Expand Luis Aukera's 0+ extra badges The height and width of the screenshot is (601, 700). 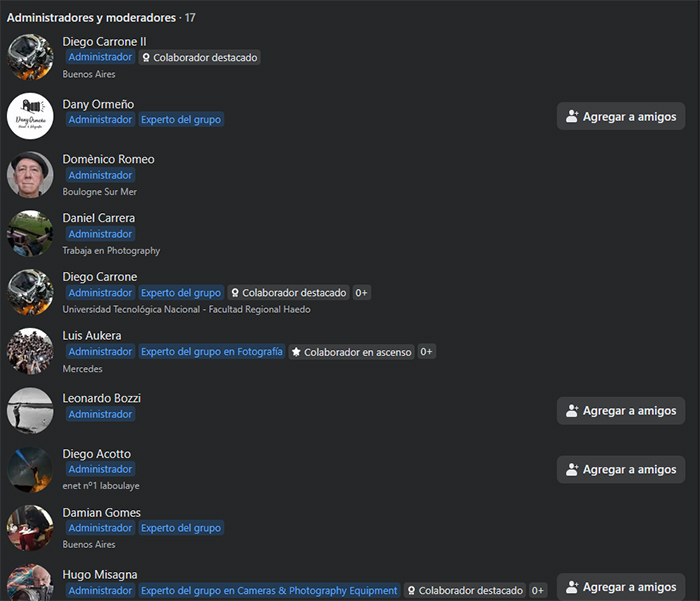click(x=426, y=352)
